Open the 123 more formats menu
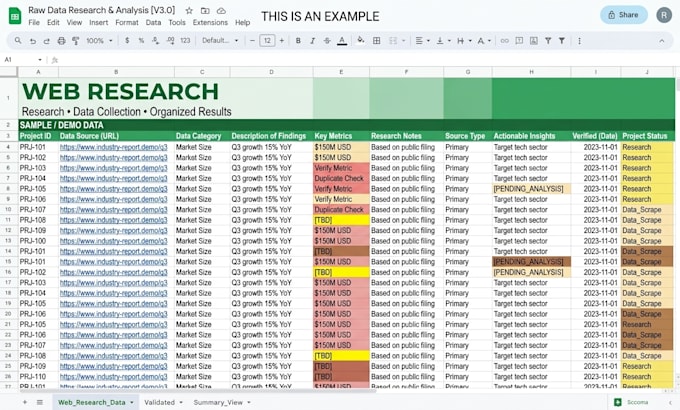 pyautogui.click(x=185, y=40)
